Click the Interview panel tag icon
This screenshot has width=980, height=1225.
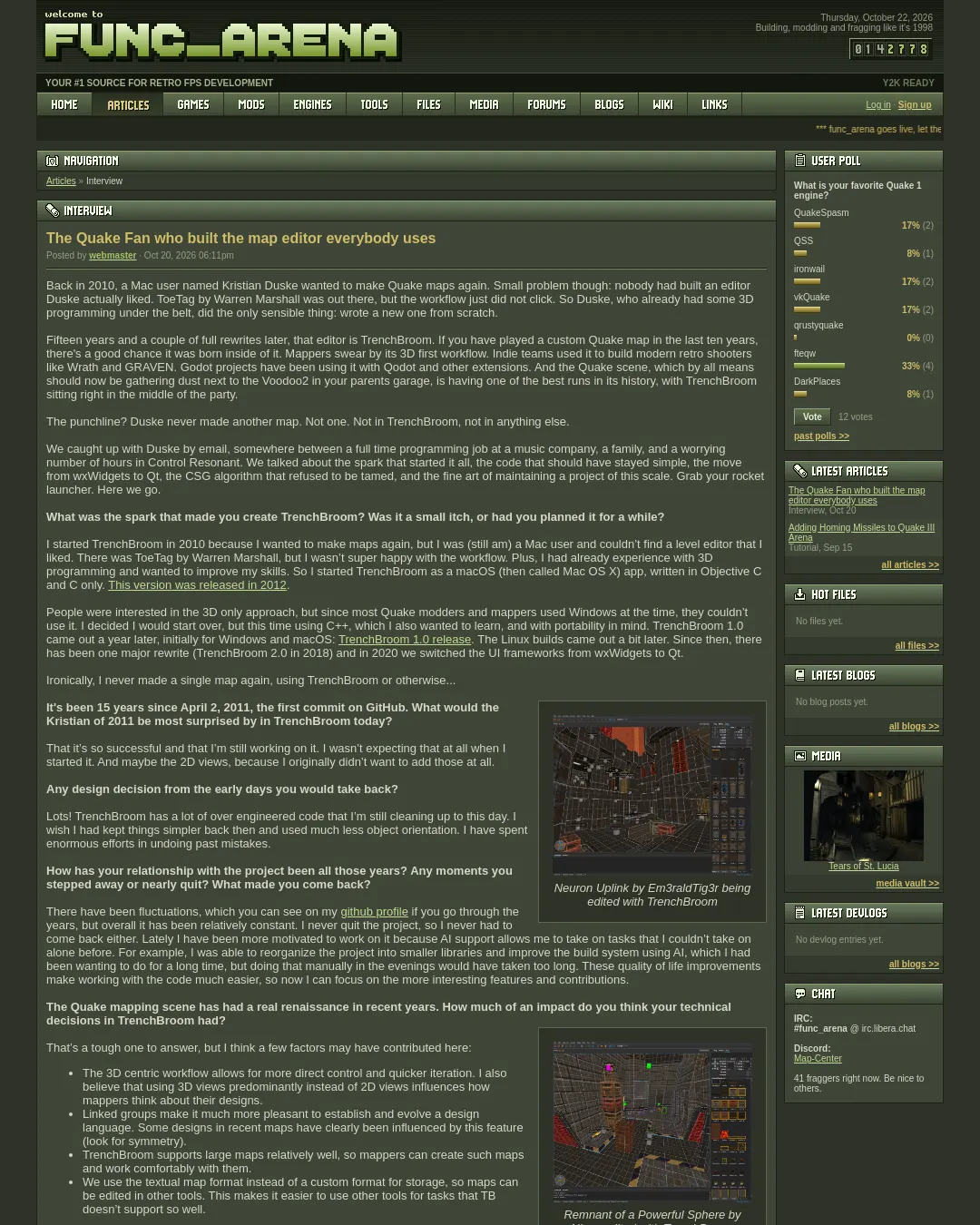[x=53, y=211]
